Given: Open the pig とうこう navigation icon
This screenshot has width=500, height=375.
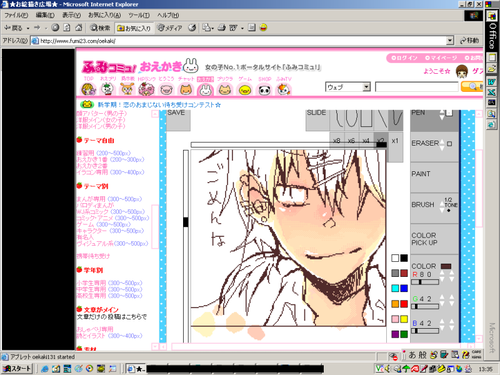Looking at the screenshot, I should click(166, 89).
